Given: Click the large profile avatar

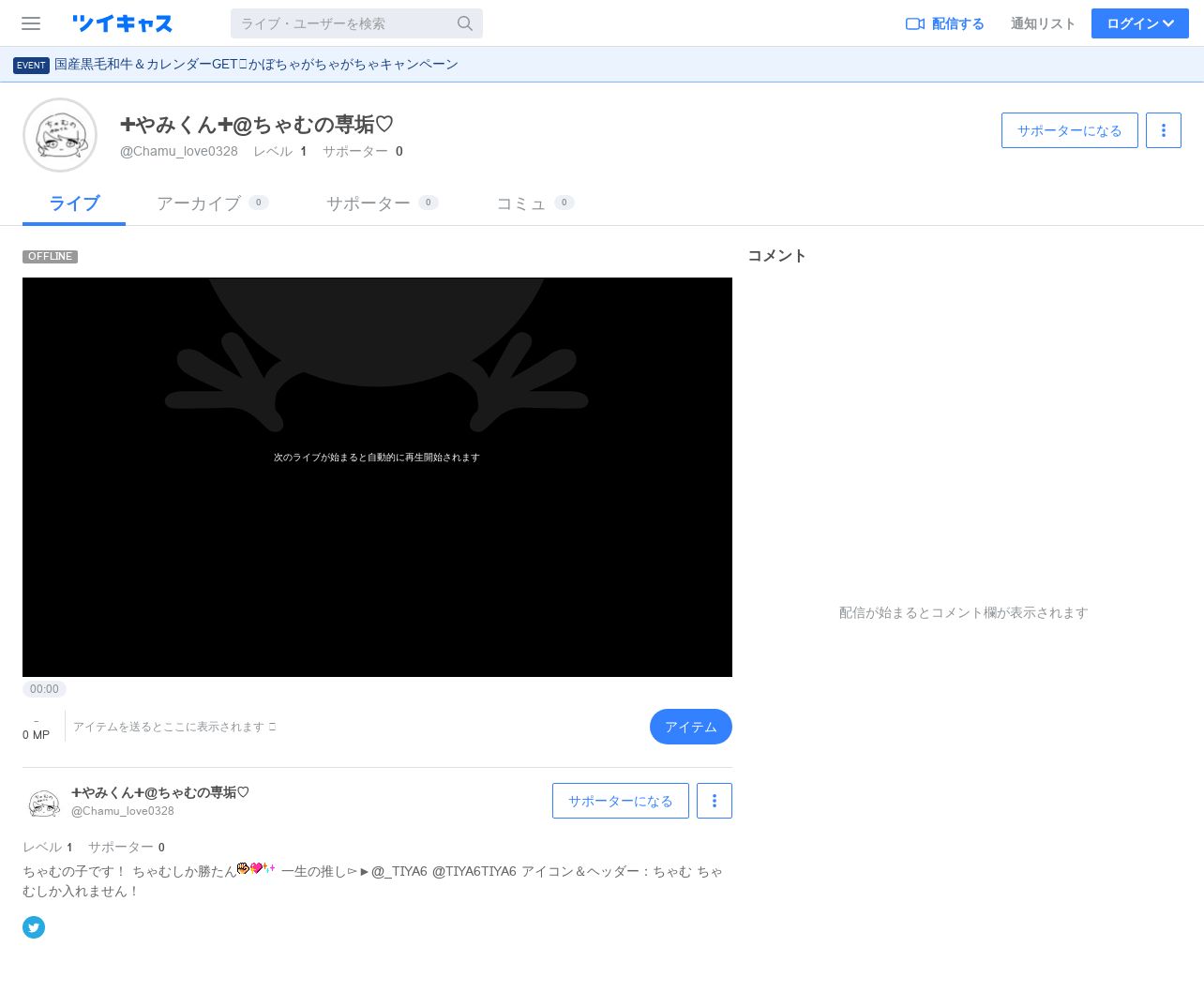Looking at the screenshot, I should (60, 135).
